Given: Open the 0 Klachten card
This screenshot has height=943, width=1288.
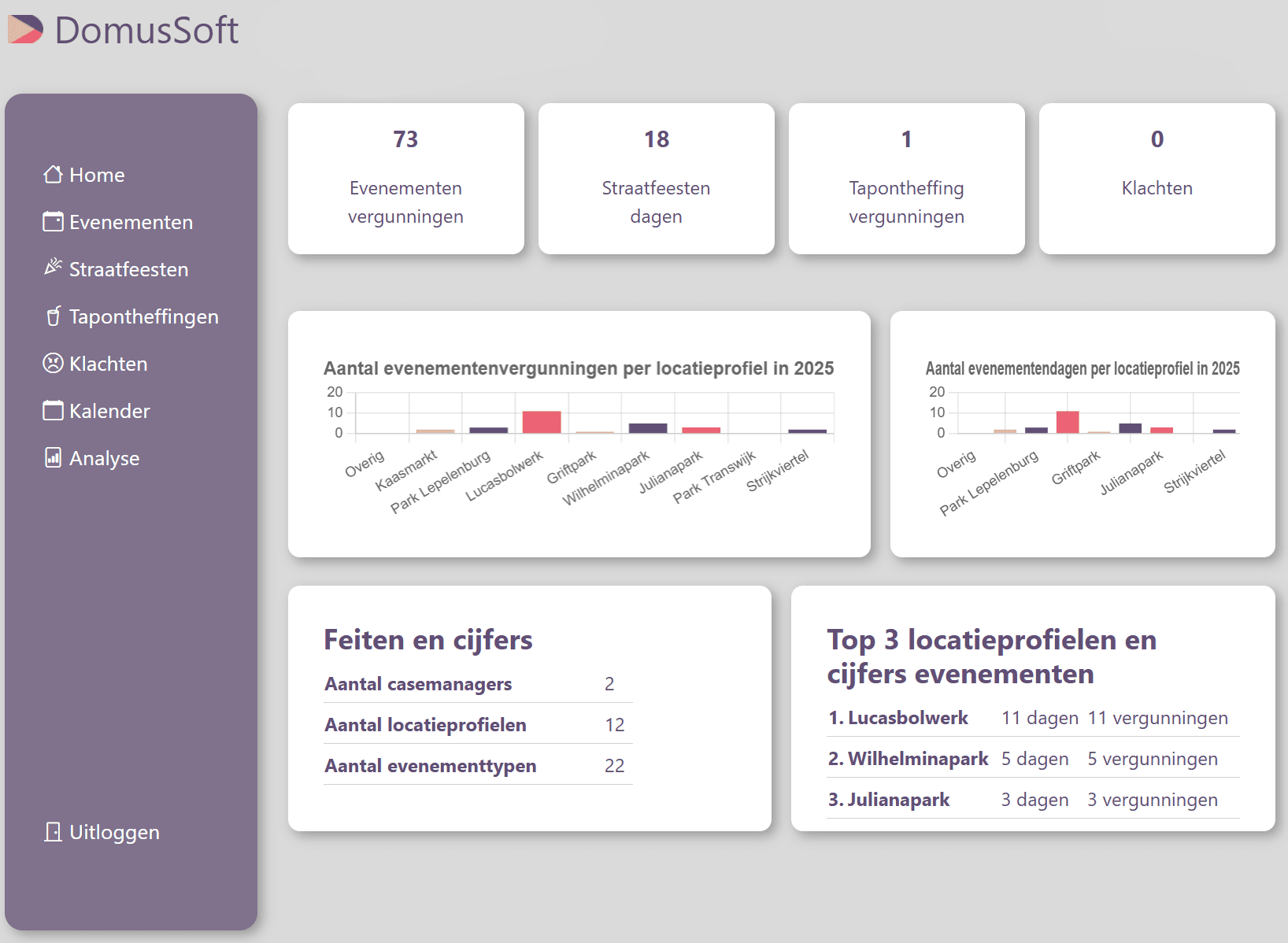Looking at the screenshot, I should 1157,179.
